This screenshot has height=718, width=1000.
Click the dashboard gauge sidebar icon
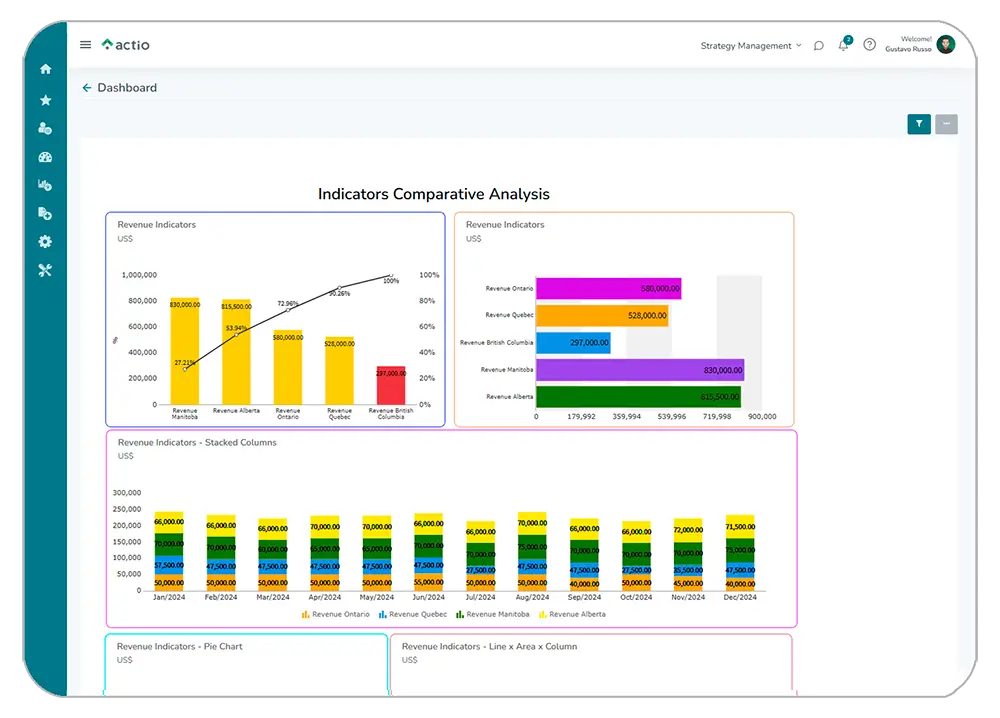[x=45, y=157]
